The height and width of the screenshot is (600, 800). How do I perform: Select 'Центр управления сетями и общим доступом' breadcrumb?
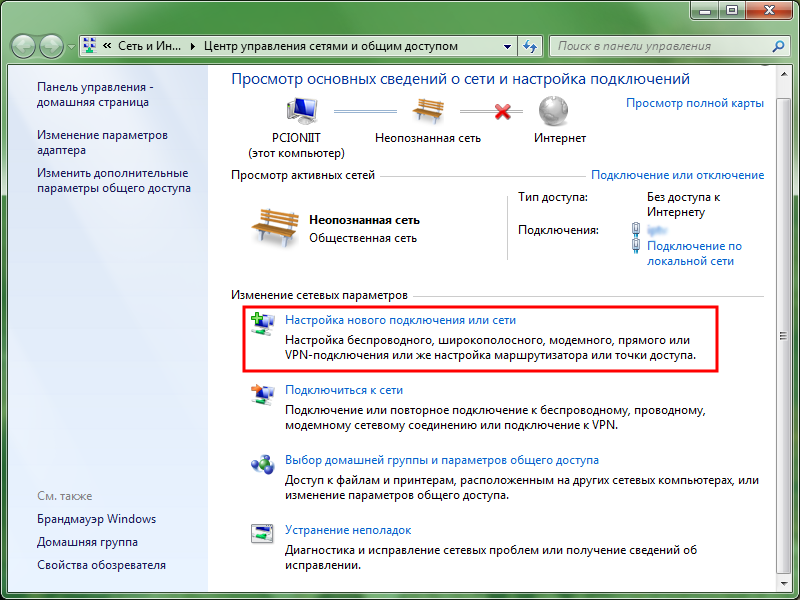tap(331, 46)
